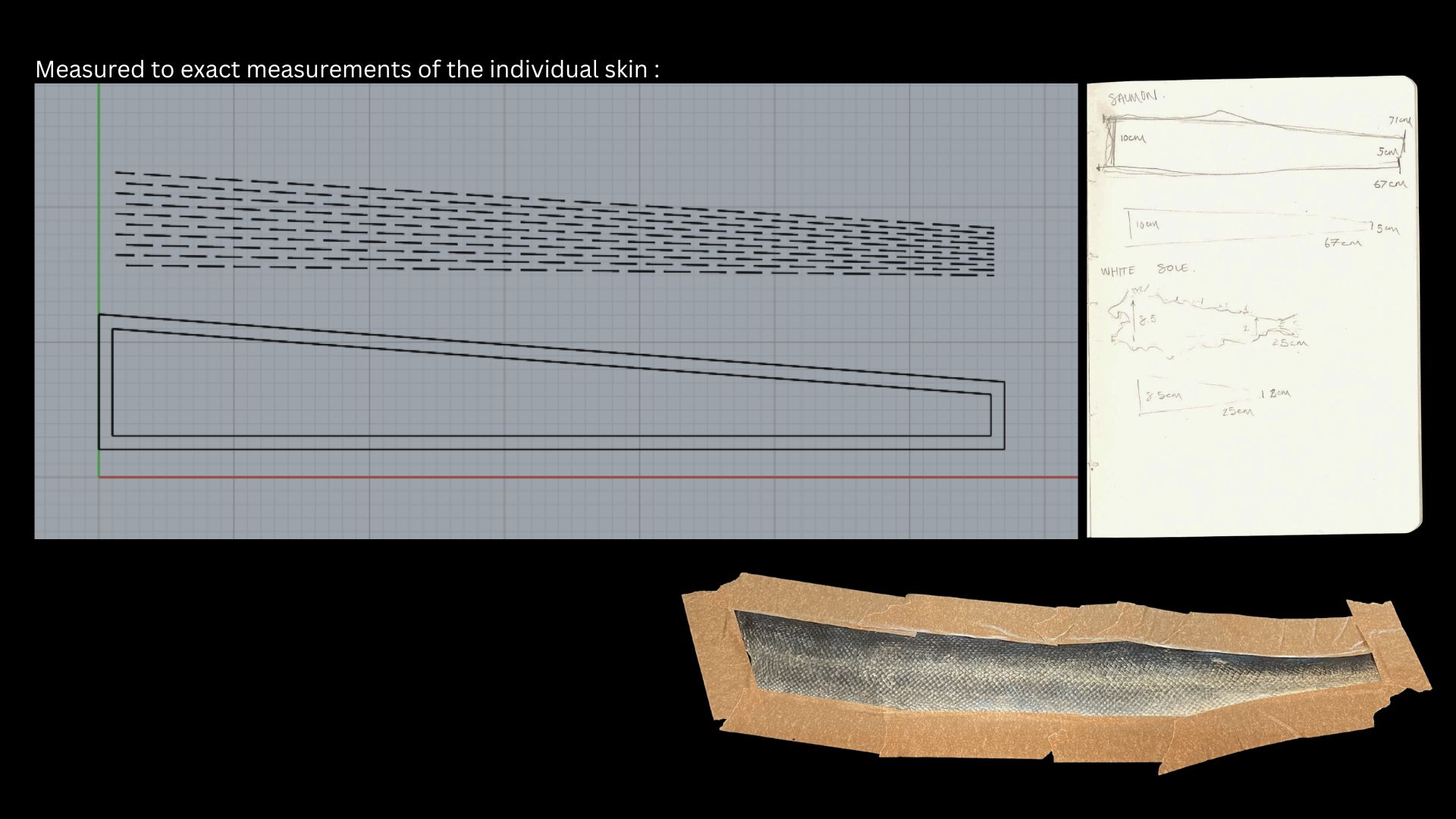Click the 25cm label under bottom triangle
The width and height of the screenshot is (1456, 819).
click(1238, 411)
